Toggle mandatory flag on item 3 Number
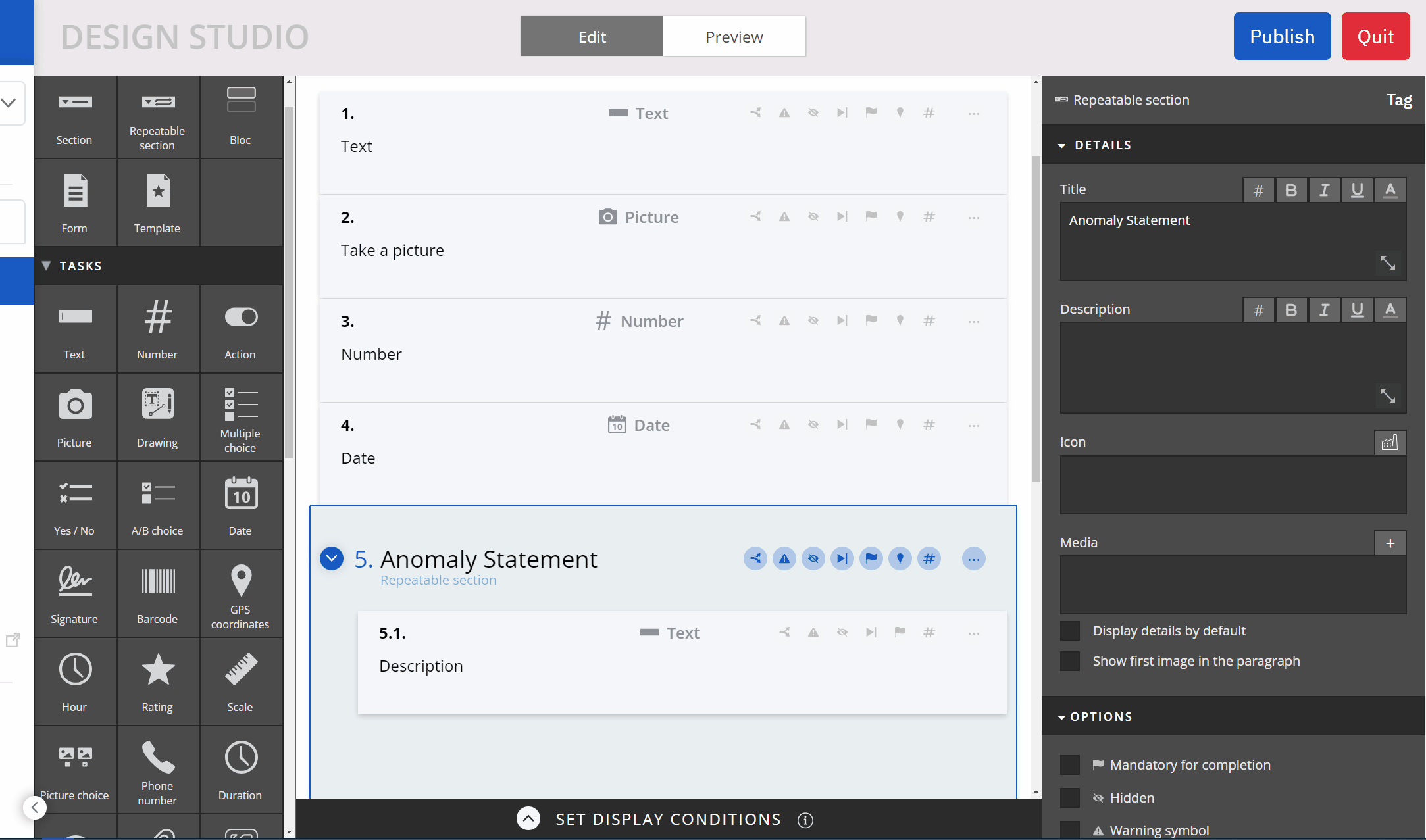 pyautogui.click(x=871, y=320)
